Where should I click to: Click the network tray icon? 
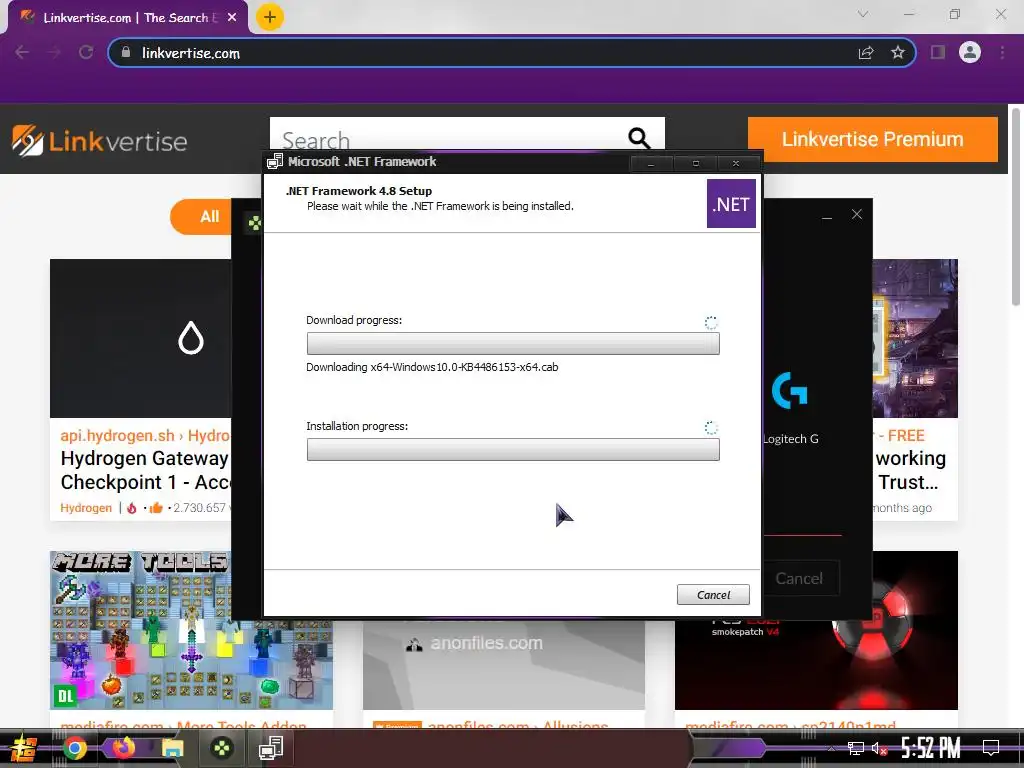tap(856, 748)
